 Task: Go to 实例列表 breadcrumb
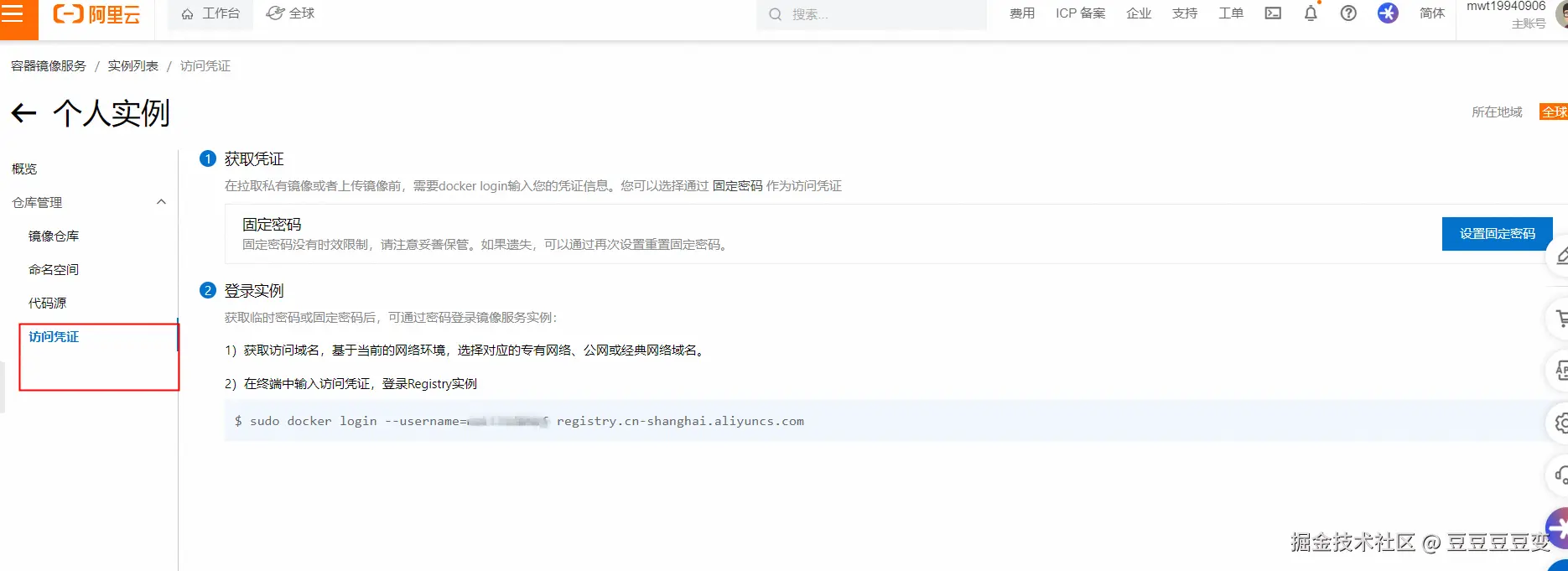(x=132, y=66)
